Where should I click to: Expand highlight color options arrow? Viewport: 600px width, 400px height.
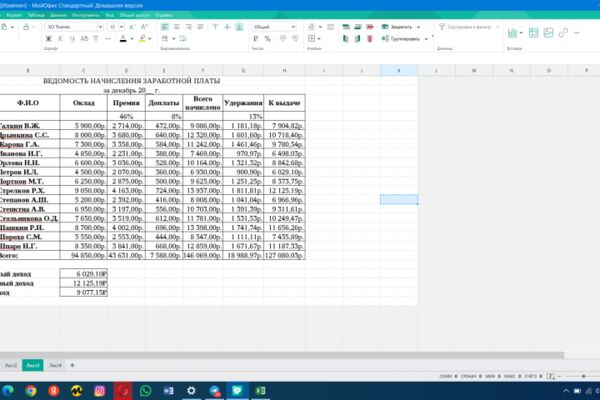150,39
